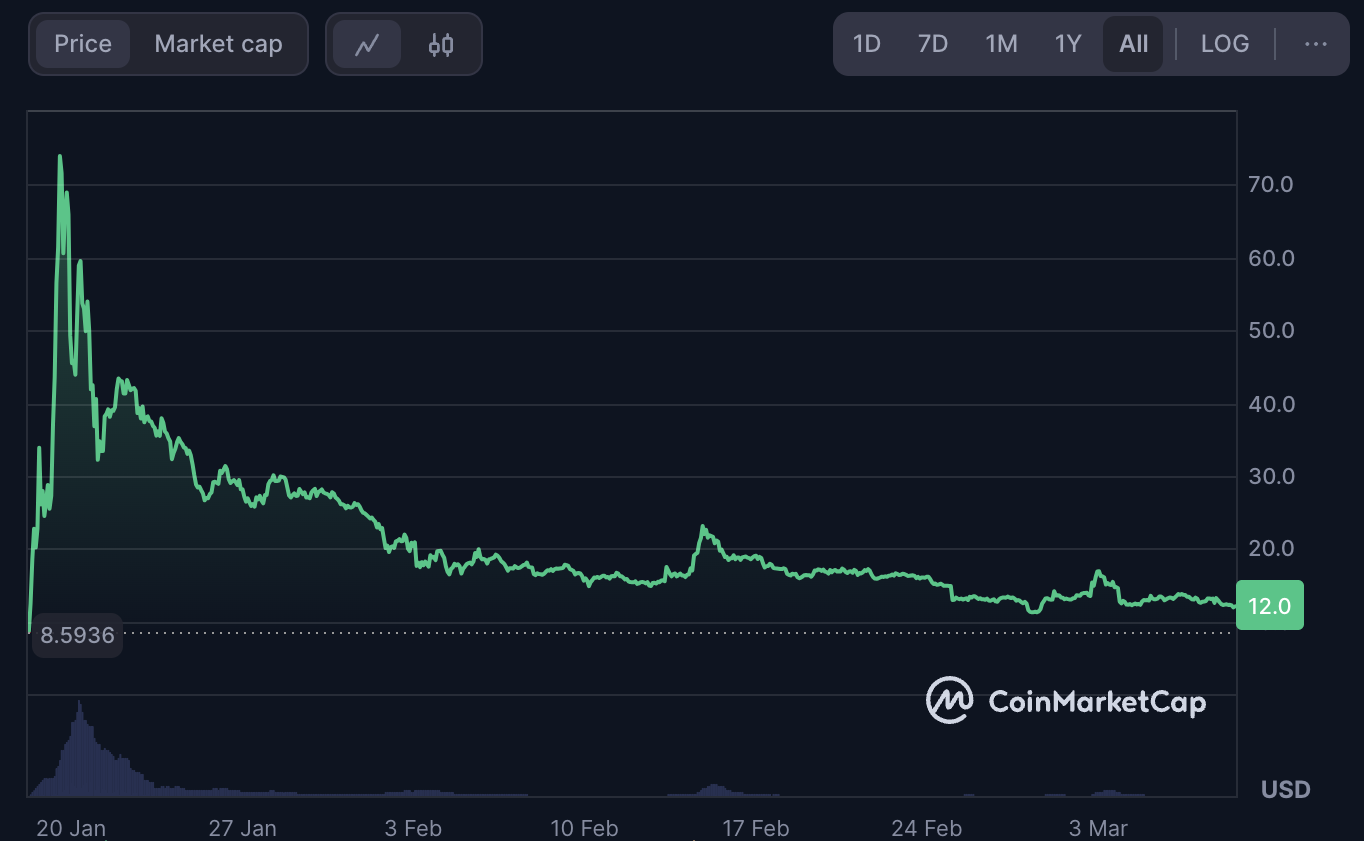Enable LOG scale for the chart
1364x841 pixels.
1225,44
